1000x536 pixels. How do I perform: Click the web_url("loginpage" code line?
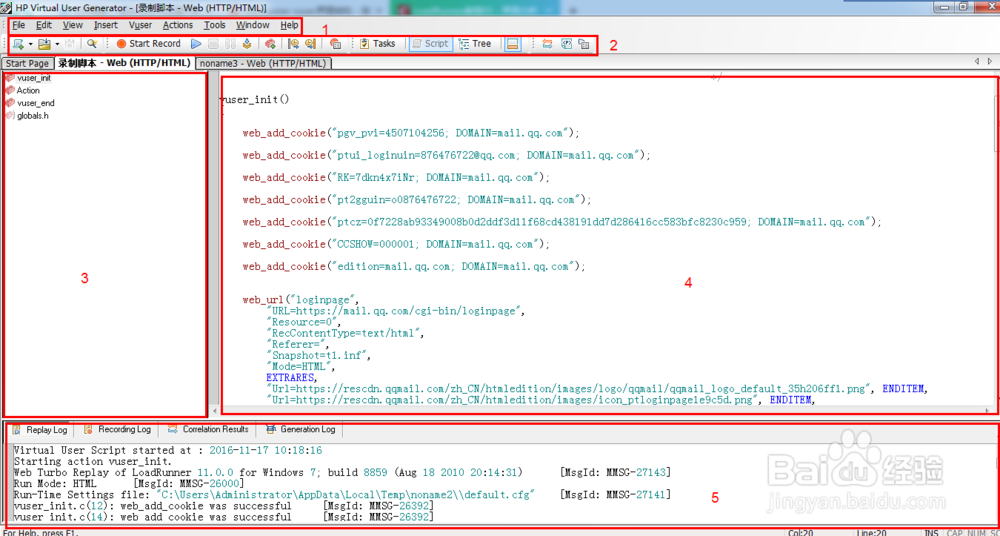301,299
